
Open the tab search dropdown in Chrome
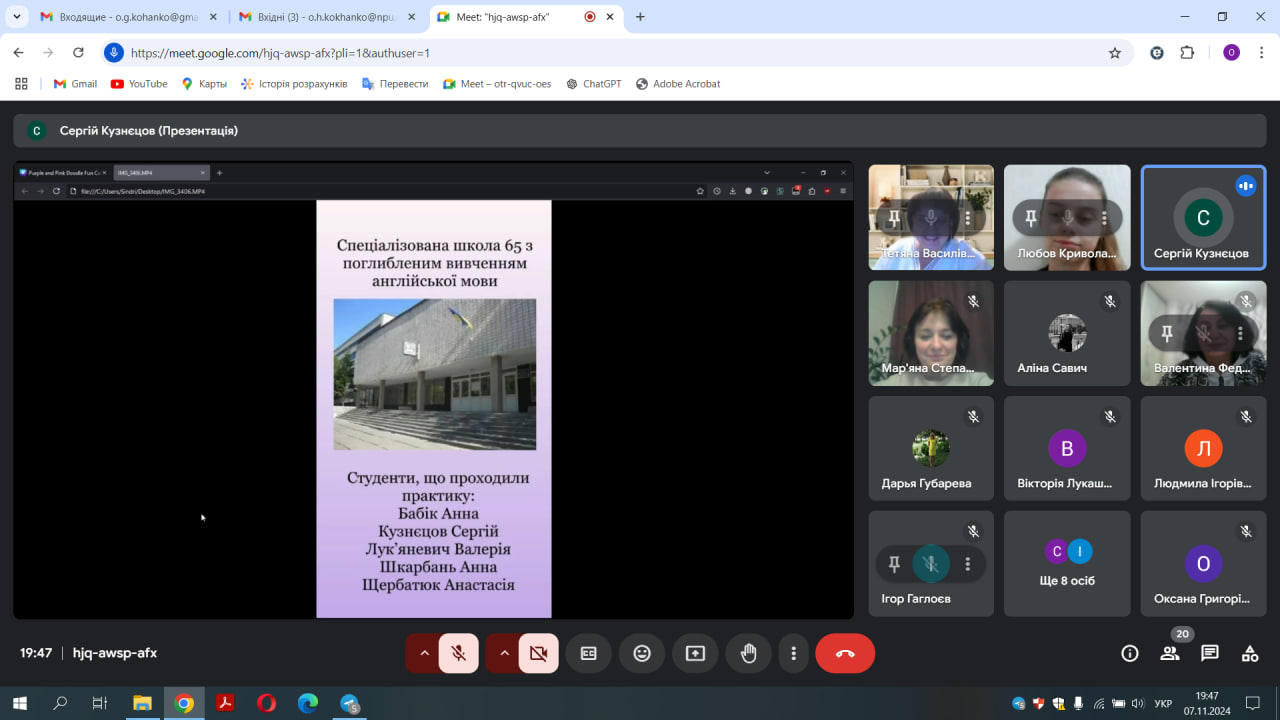[x=17, y=17]
